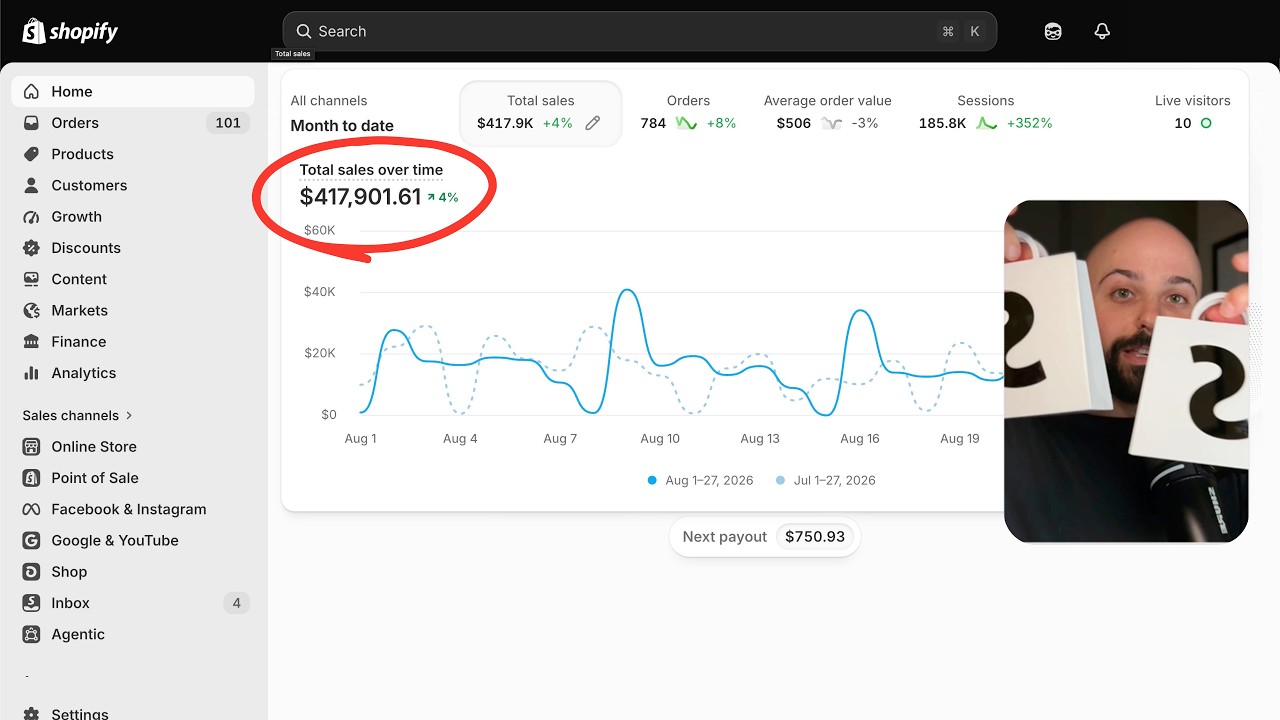Click the Orders inbox icon in sidebar
The height and width of the screenshot is (720, 1280).
point(32,123)
